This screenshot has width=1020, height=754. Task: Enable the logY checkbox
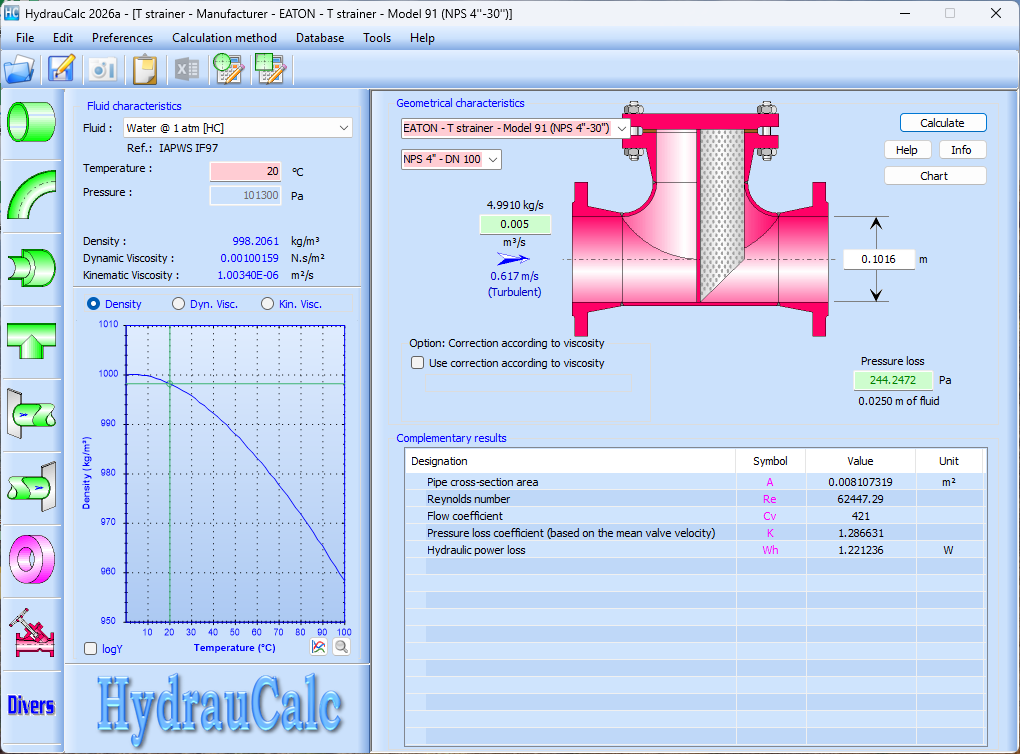[92, 648]
